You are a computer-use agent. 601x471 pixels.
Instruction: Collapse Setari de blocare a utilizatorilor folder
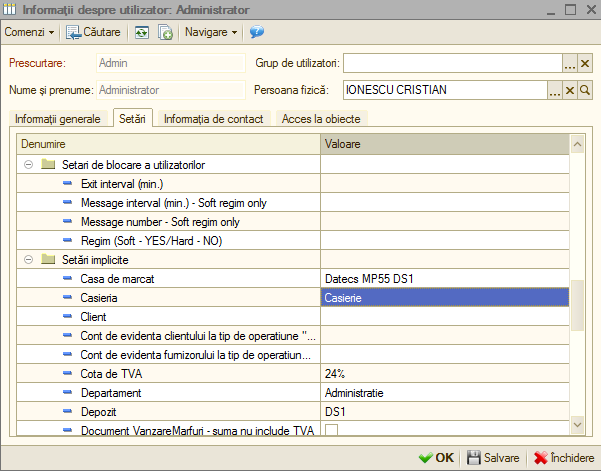coord(28,165)
